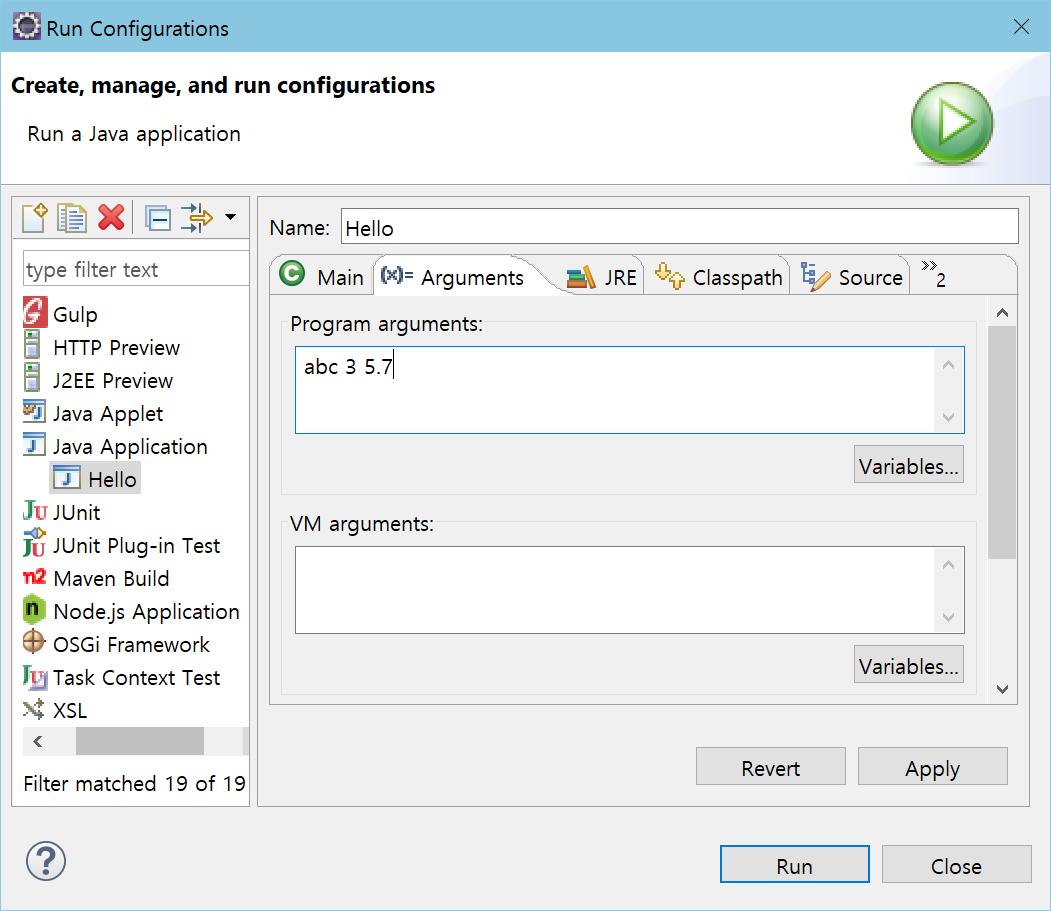Focus the type filter text box
The width and height of the screenshot is (1051, 911).
pyautogui.click(x=135, y=269)
